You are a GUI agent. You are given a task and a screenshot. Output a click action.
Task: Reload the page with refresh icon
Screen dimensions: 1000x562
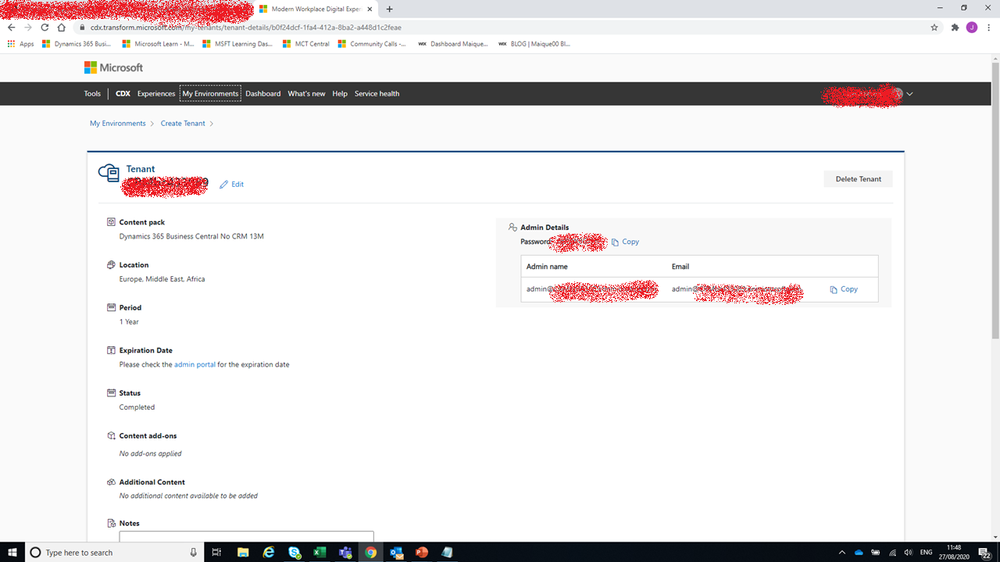pyautogui.click(x=45, y=27)
